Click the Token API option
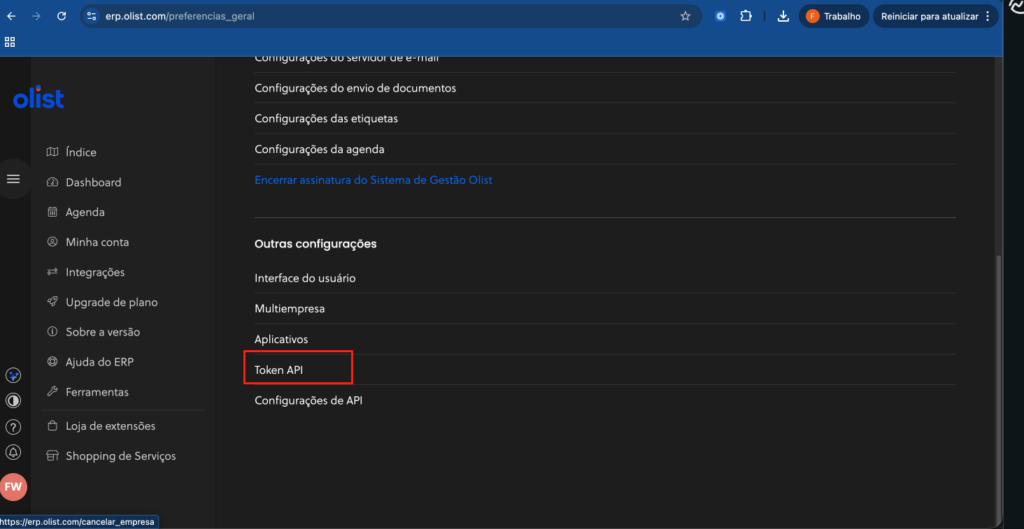Viewport: 1024px width, 529px height. (279, 370)
